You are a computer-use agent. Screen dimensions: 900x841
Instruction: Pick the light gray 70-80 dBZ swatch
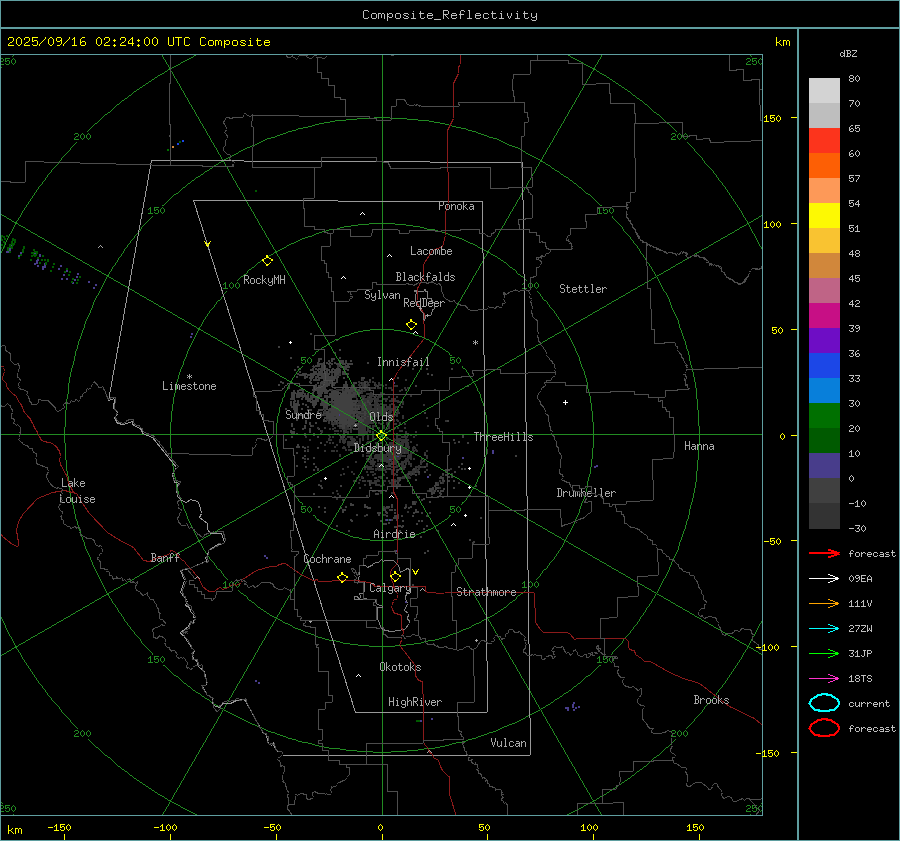pyautogui.click(x=824, y=91)
